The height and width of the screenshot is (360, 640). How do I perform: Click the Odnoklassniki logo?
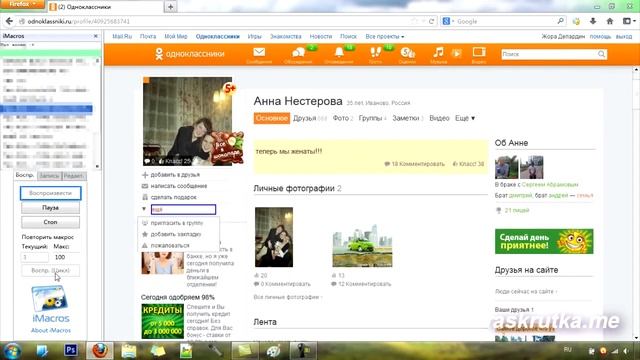tap(190, 54)
